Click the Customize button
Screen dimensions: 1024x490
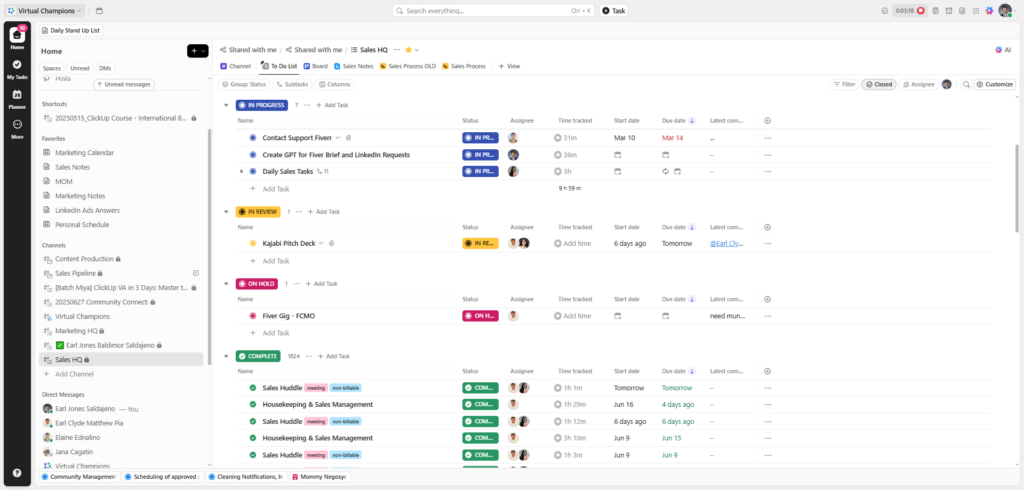(994, 84)
